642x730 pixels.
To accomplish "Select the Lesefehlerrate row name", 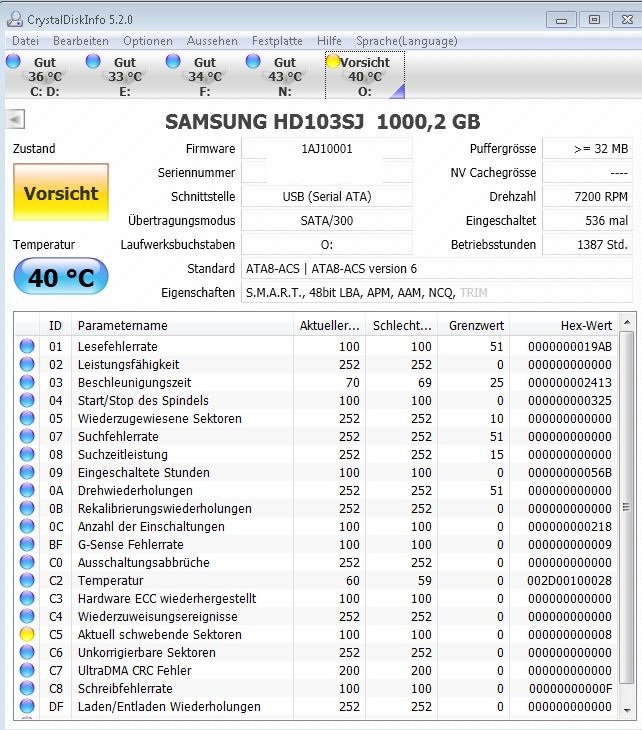I will pyautogui.click(x=117, y=346).
